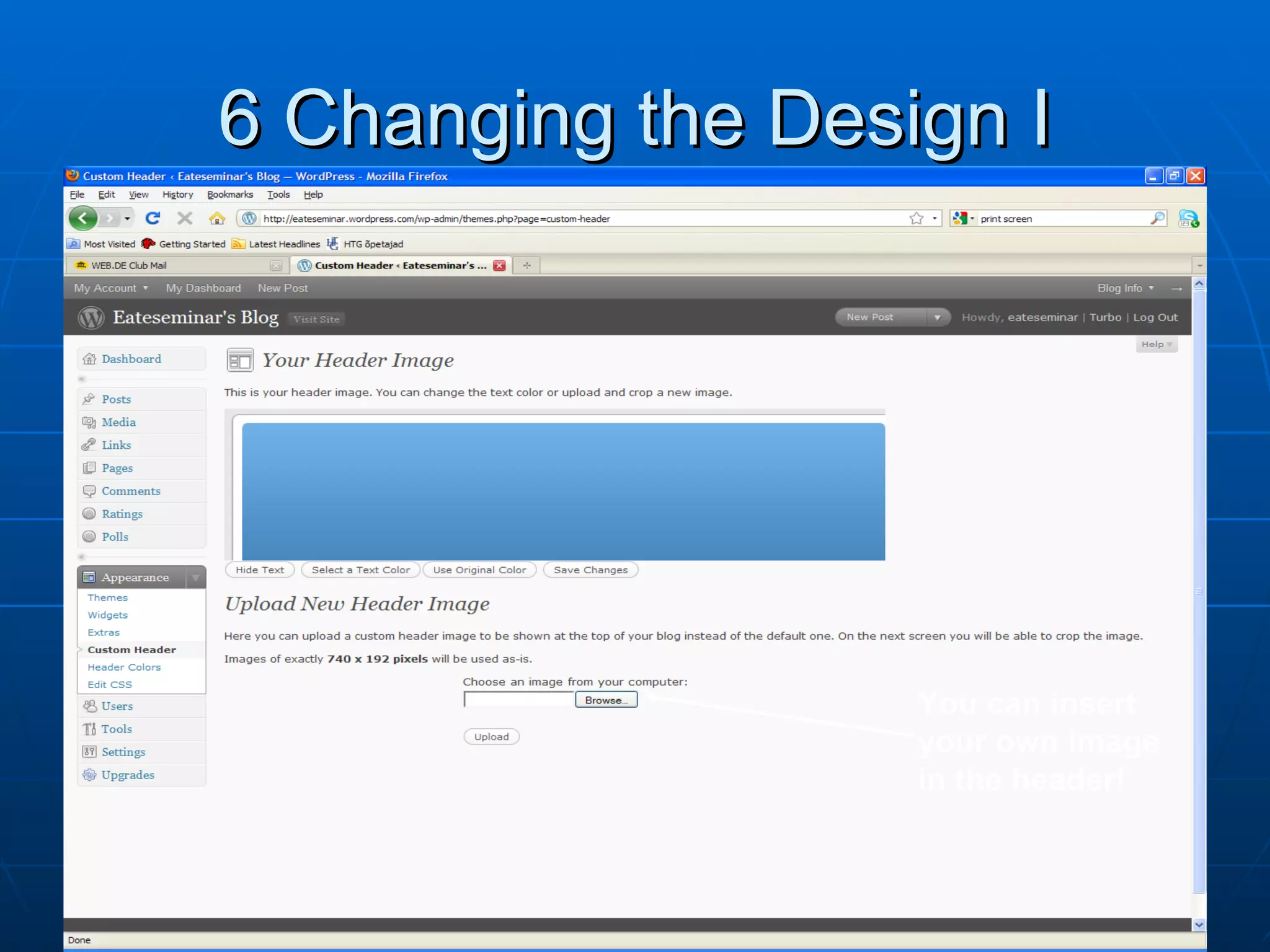The image size is (1270, 952).
Task: Click the forward navigation arrow
Action: [x=109, y=218]
